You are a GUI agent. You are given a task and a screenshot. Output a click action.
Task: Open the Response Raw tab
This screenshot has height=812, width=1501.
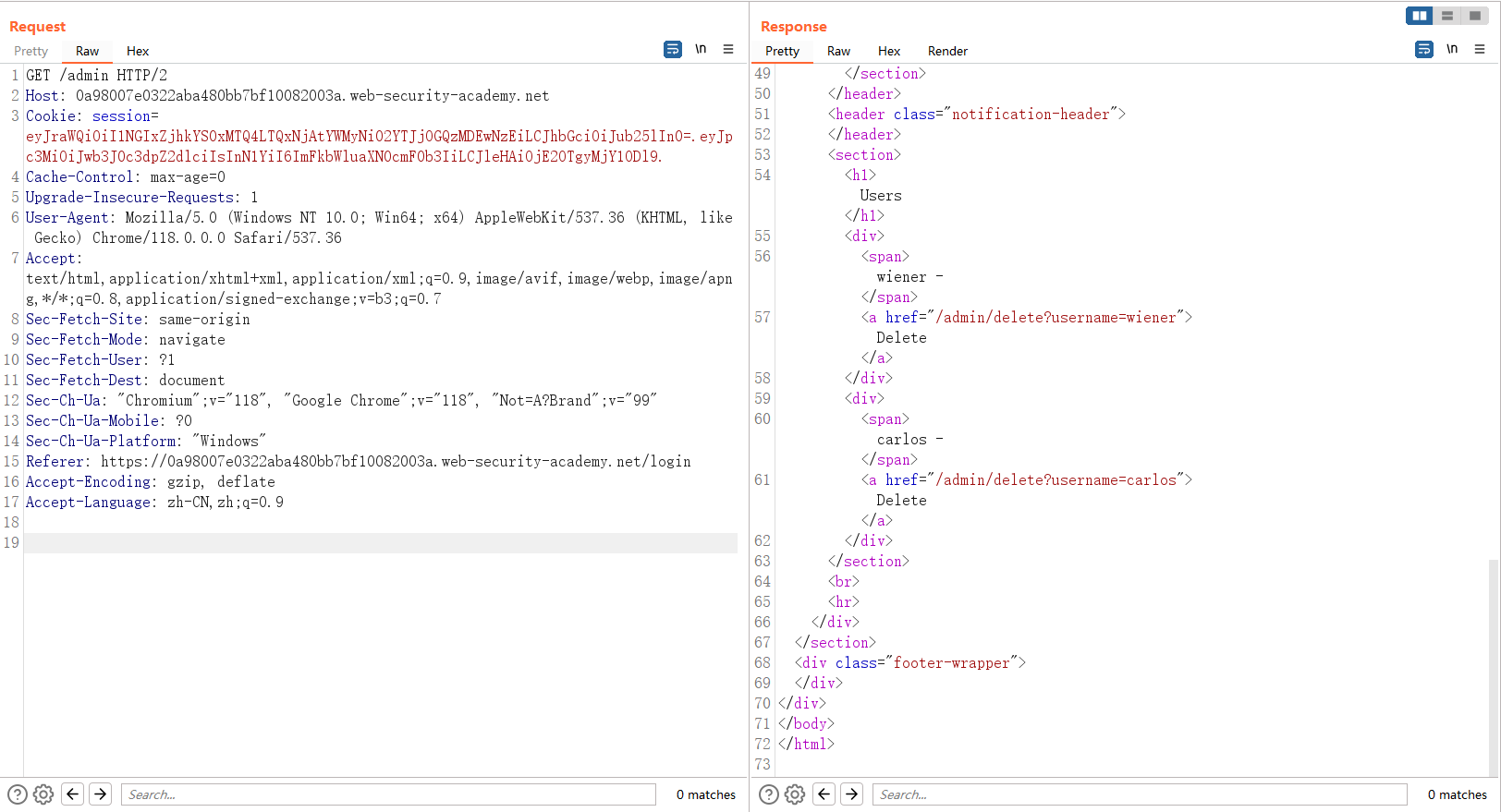point(838,51)
